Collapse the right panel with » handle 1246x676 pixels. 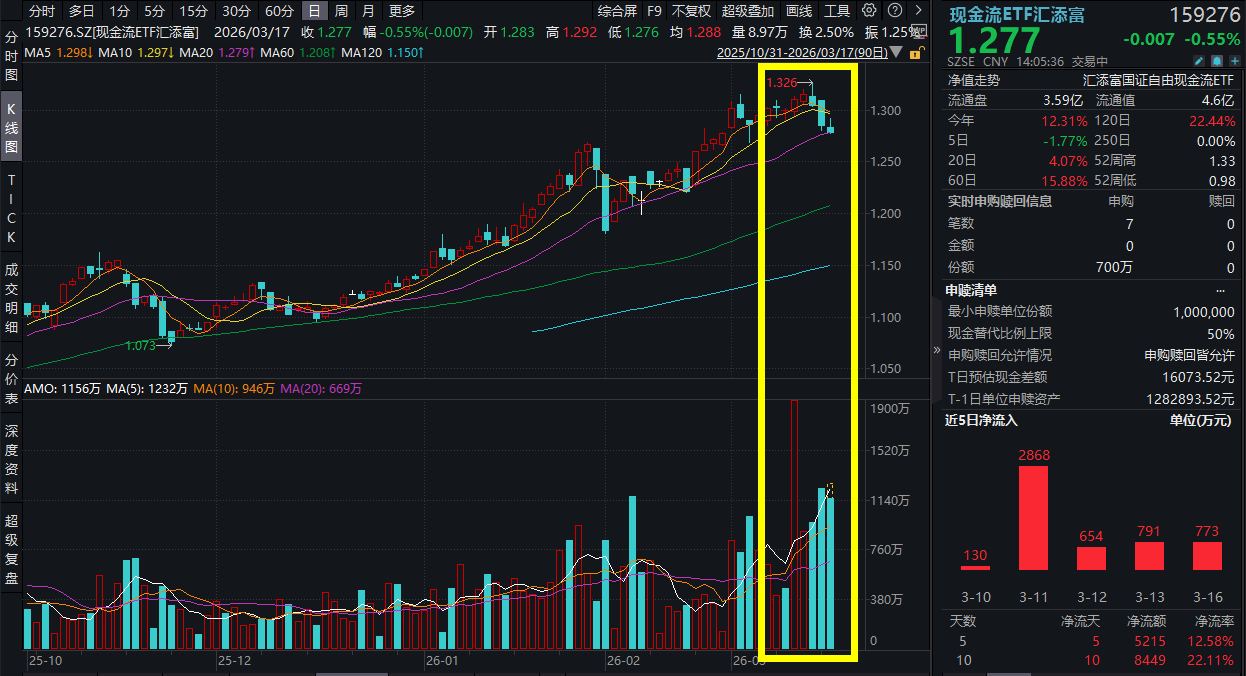[937, 351]
